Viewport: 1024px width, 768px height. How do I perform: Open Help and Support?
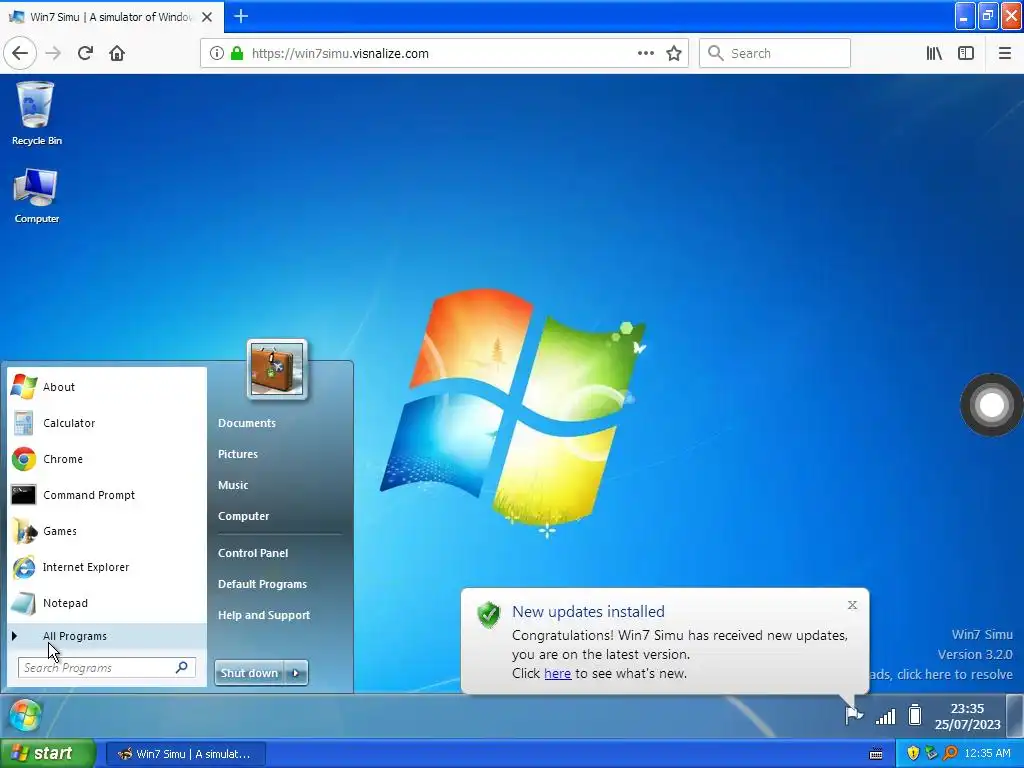(x=264, y=615)
